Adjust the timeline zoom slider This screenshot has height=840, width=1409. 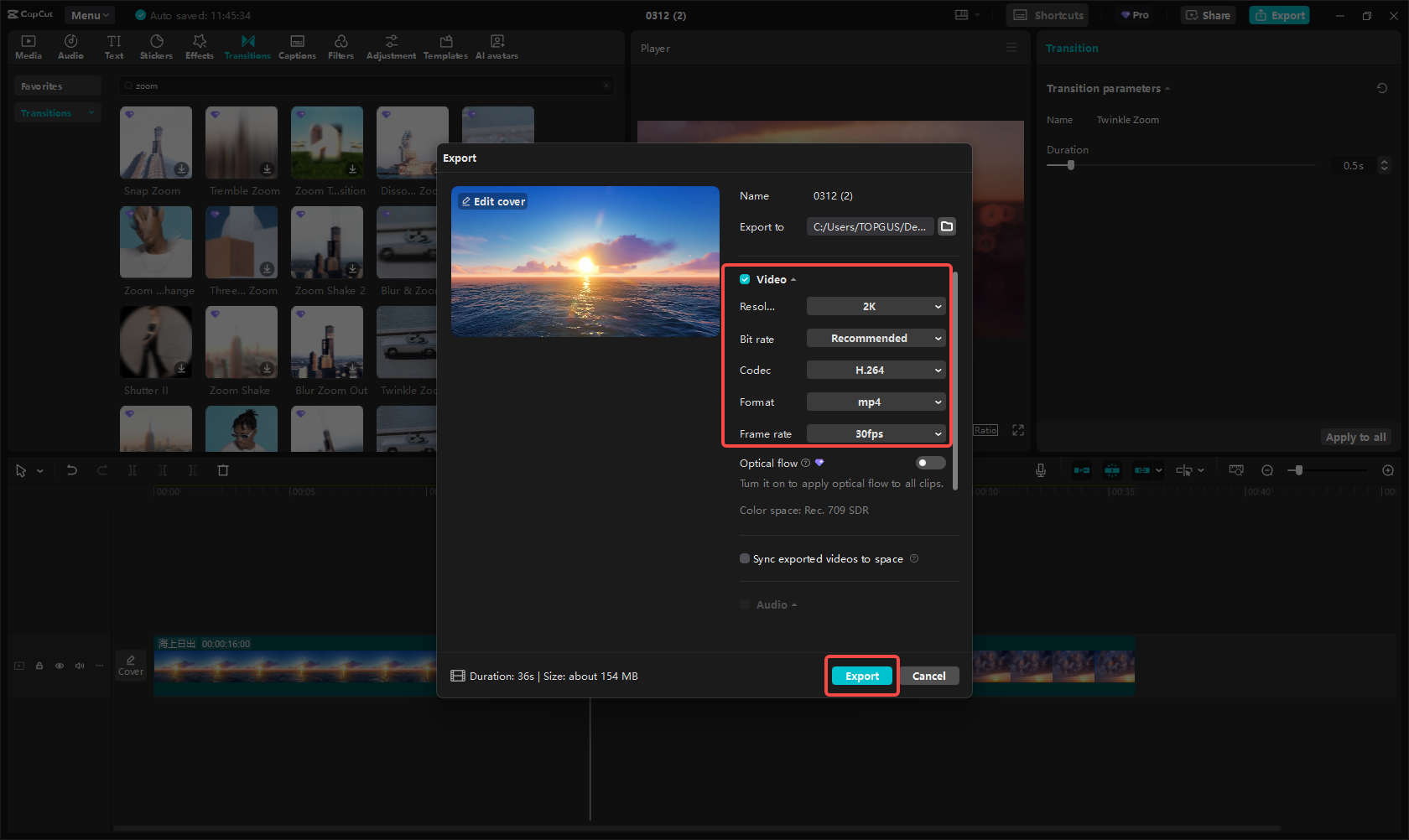1328,470
